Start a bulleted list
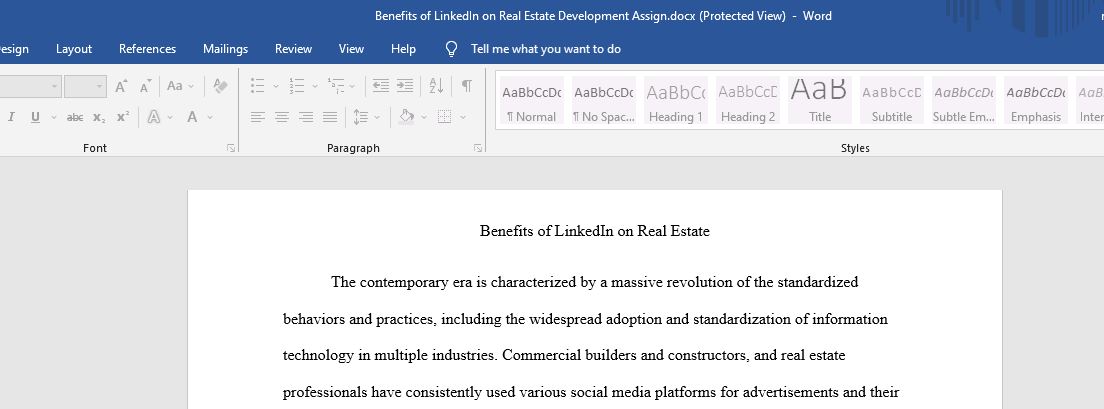This screenshot has height=409, width=1104. (x=258, y=86)
